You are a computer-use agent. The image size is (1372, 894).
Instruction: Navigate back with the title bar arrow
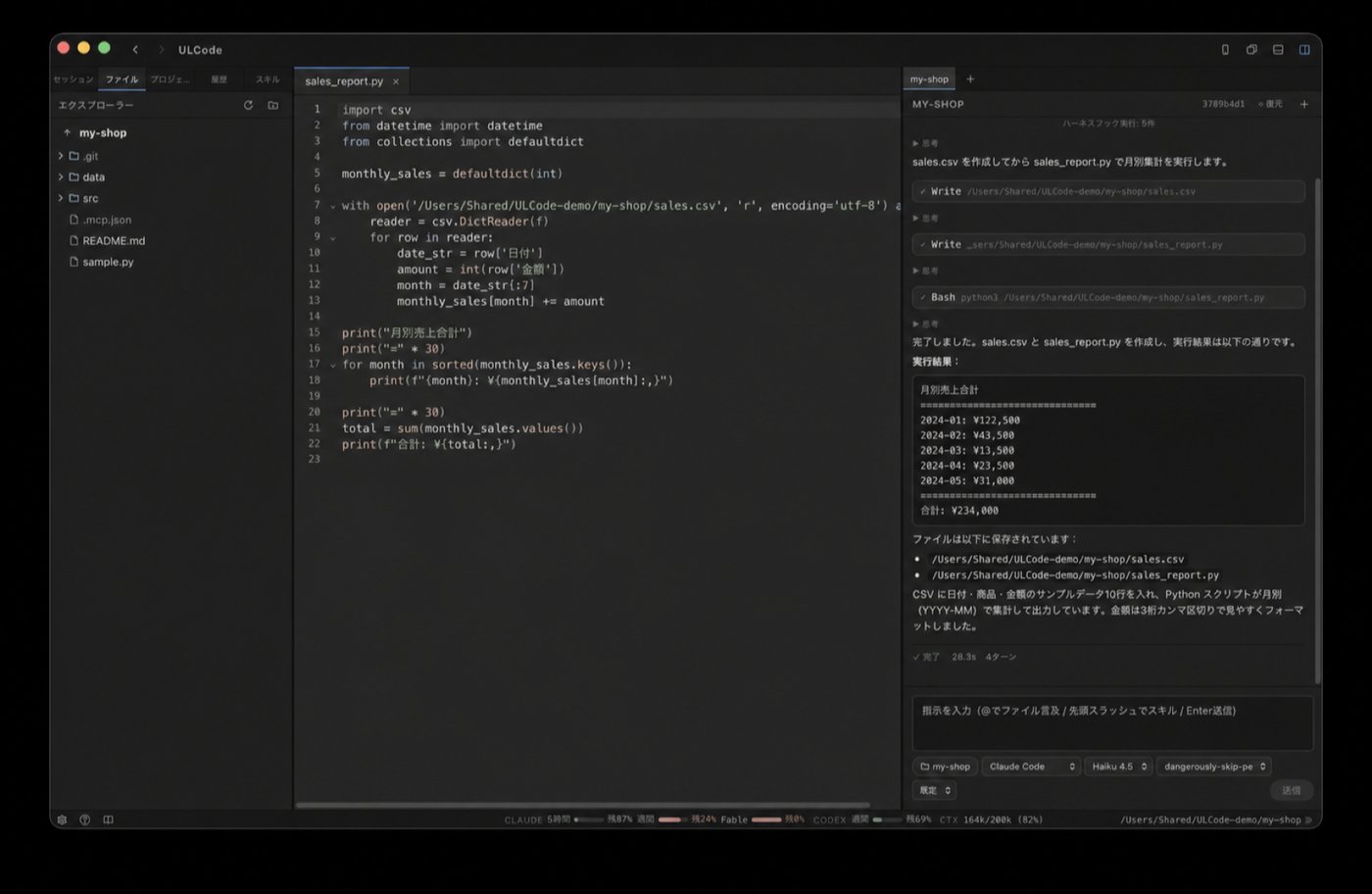135,49
